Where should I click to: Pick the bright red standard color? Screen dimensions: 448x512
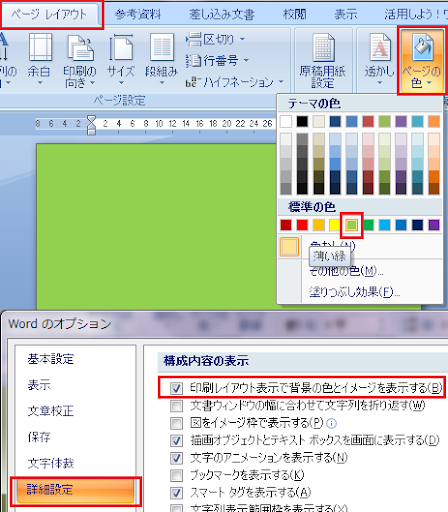coord(302,225)
